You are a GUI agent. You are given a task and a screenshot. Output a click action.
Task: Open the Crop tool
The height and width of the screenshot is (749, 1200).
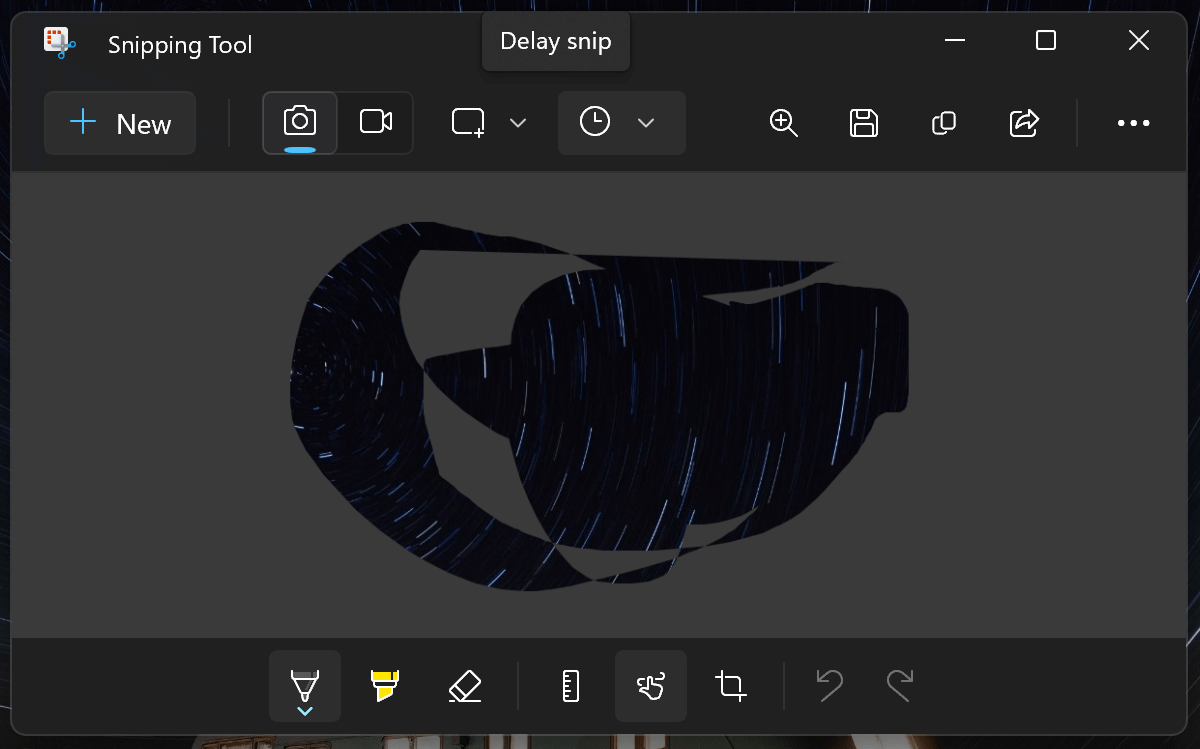[x=730, y=686]
